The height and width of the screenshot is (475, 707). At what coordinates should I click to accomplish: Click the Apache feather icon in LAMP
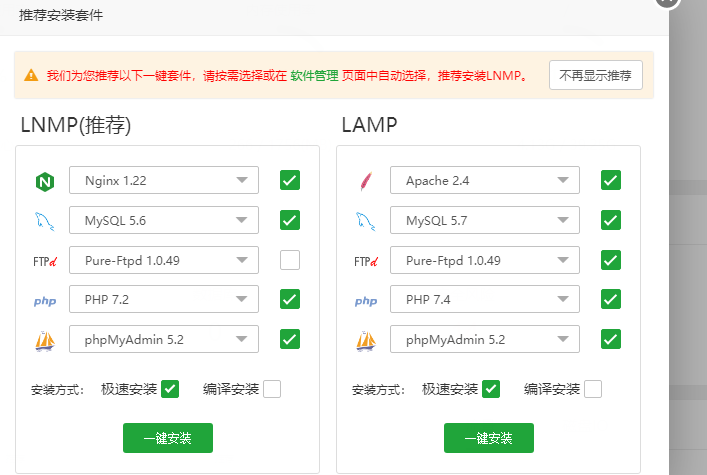[366, 181]
